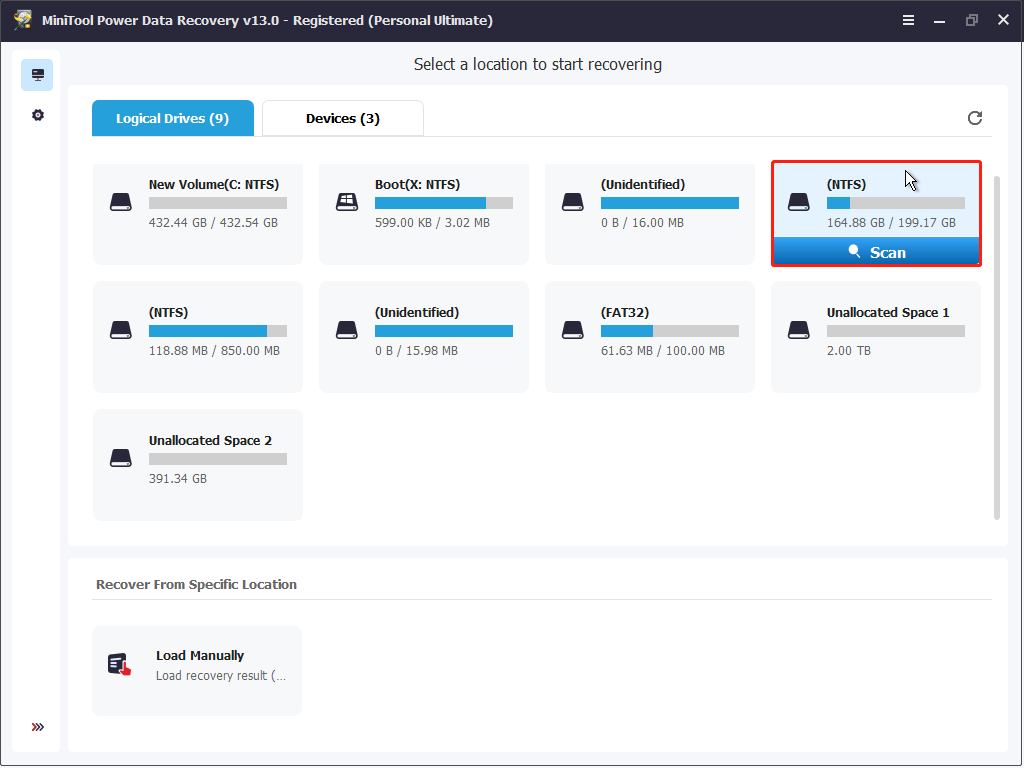The image size is (1024, 768).
Task: Click the "Unallocated Space 2" label
Action: click(x=210, y=441)
